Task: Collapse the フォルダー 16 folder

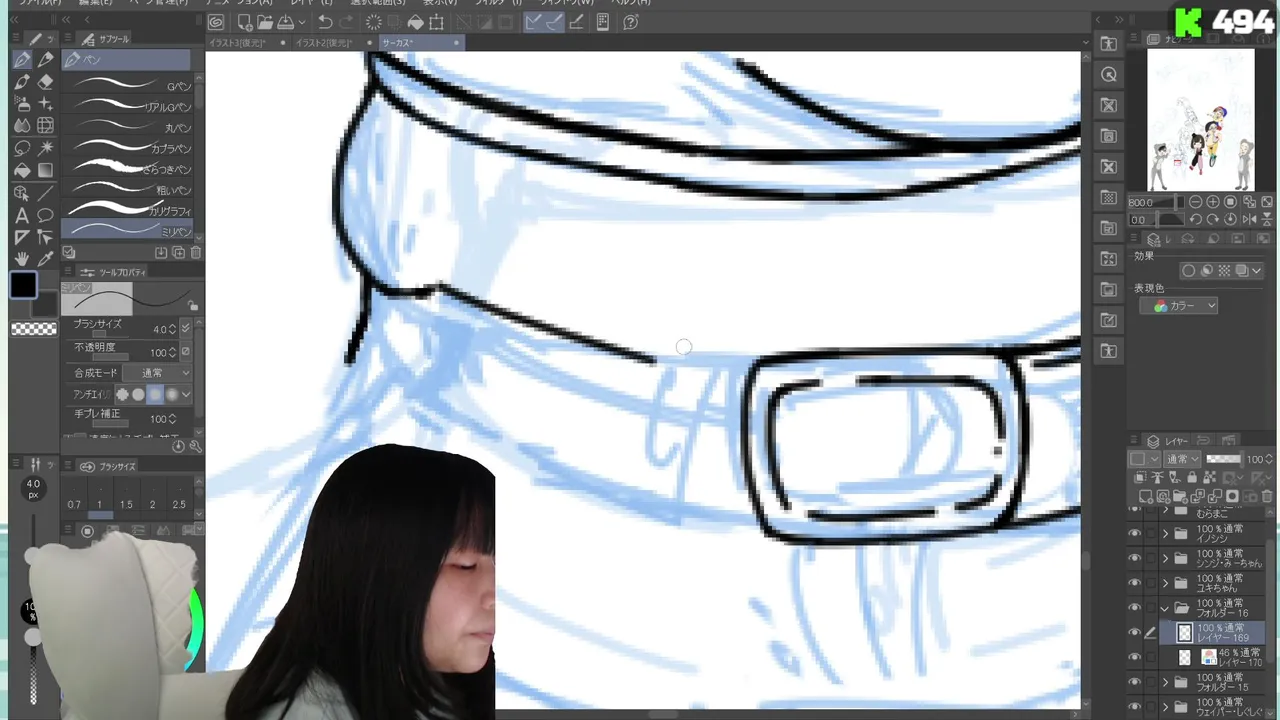Action: point(1165,608)
